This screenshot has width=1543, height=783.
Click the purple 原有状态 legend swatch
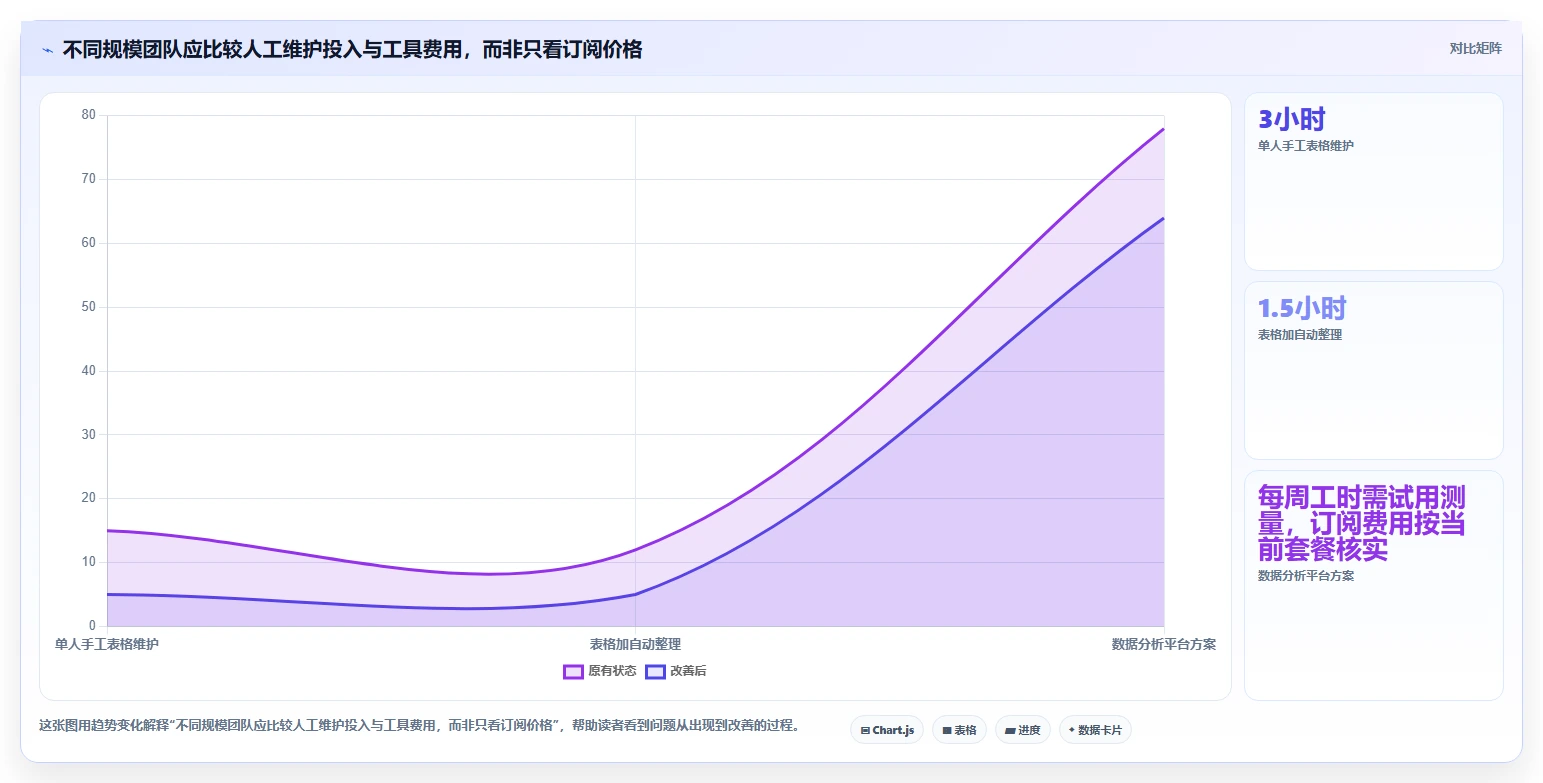pos(573,671)
